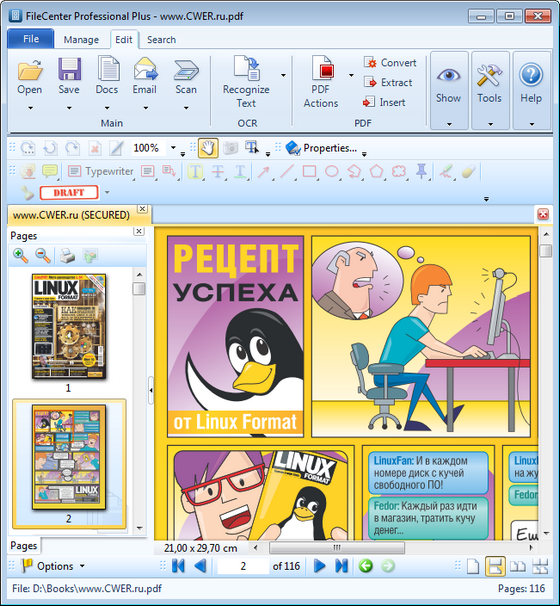The height and width of the screenshot is (606, 560).
Task: Click the Properties... button
Action: pyautogui.click(x=321, y=148)
